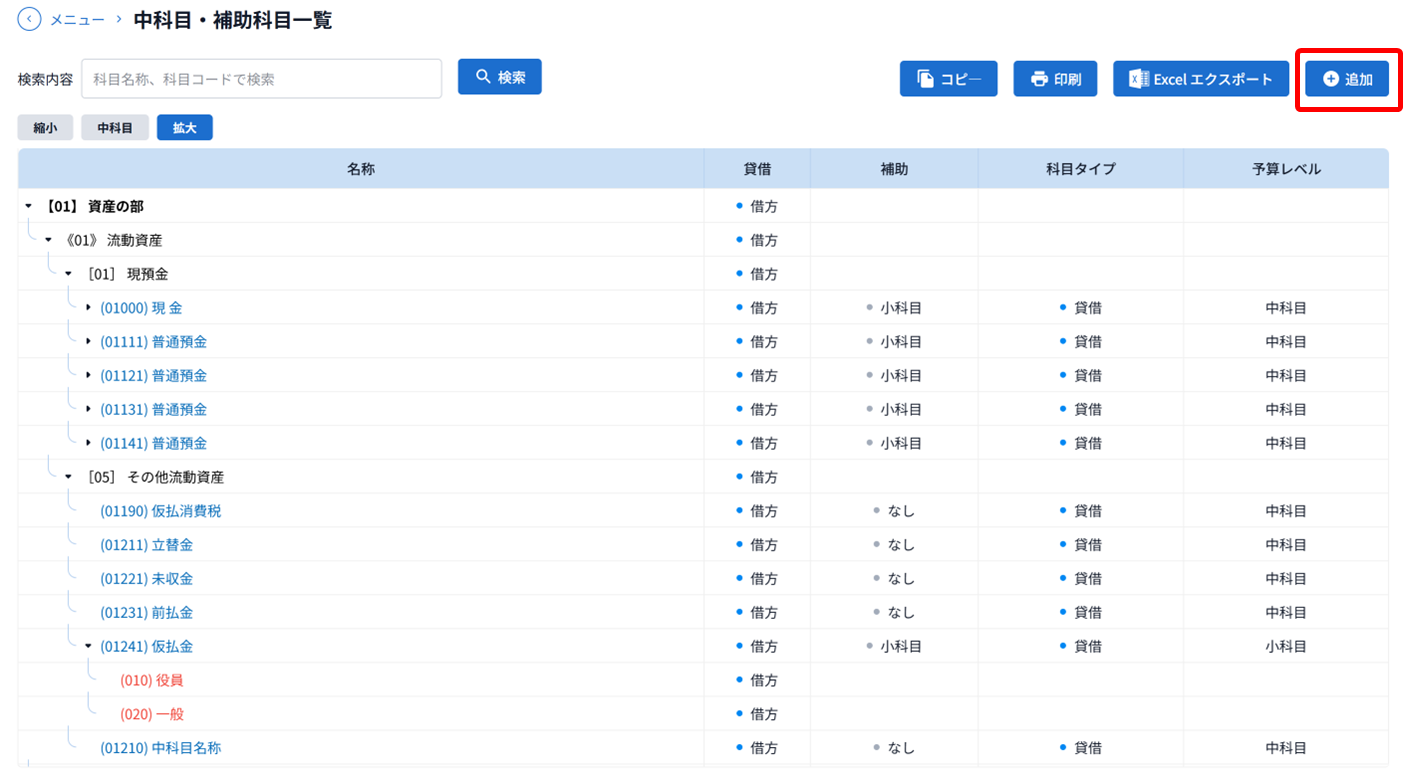Open the (01211) 立替金 account link
Viewport: 1403px width, 779px height.
pyautogui.click(x=147, y=545)
